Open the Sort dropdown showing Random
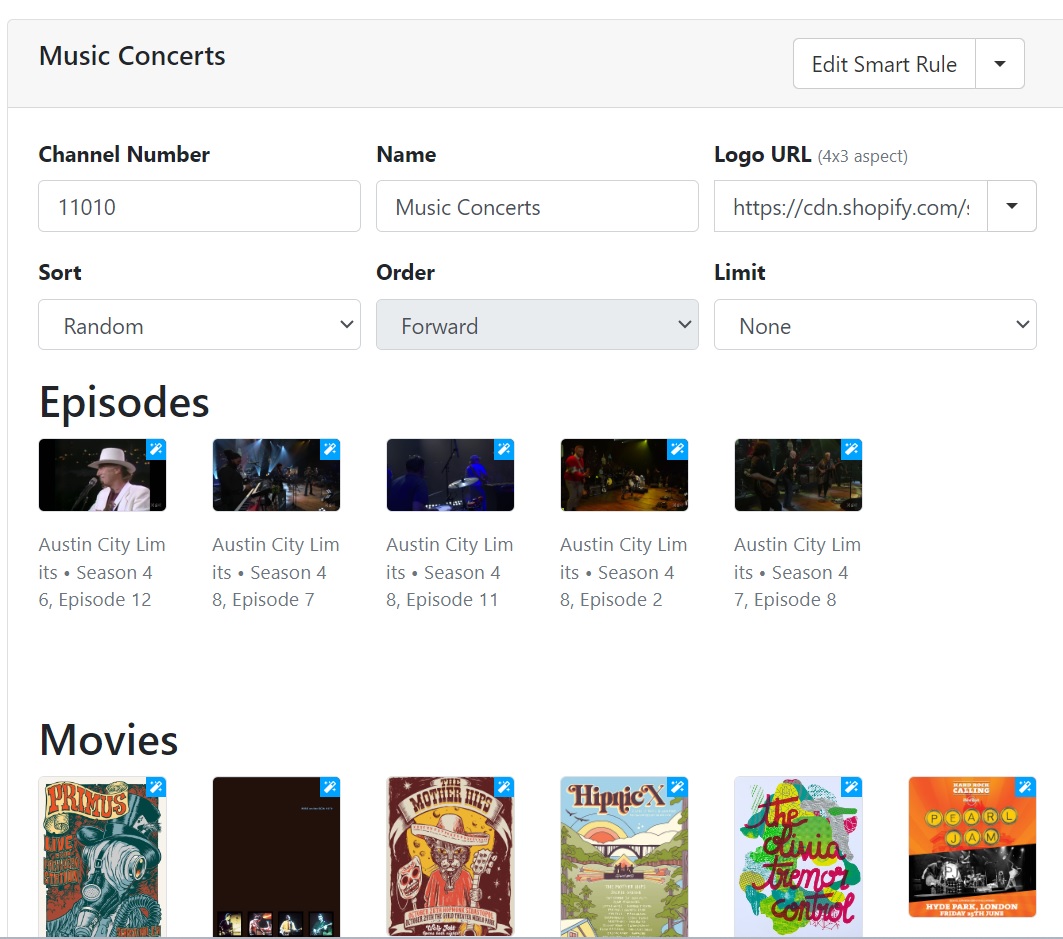The width and height of the screenshot is (1063, 939). (199, 325)
